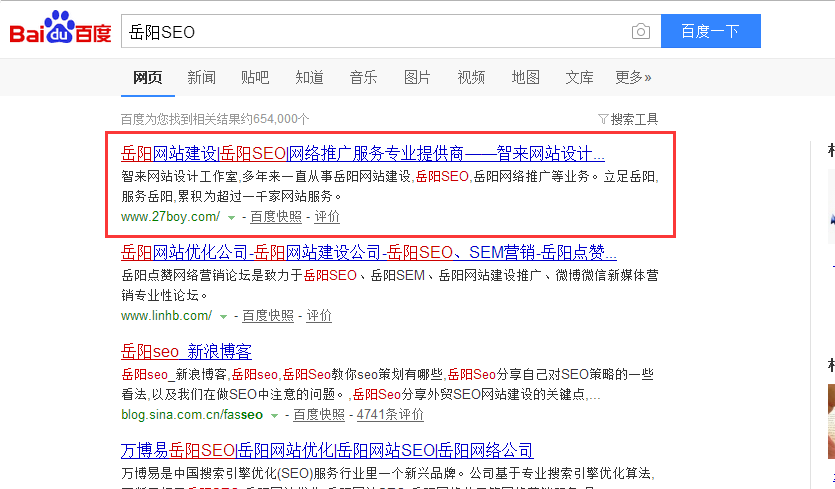Expand dropdown arrow next to www.linhb.com
This screenshot has width=835, height=489.
coord(224,316)
